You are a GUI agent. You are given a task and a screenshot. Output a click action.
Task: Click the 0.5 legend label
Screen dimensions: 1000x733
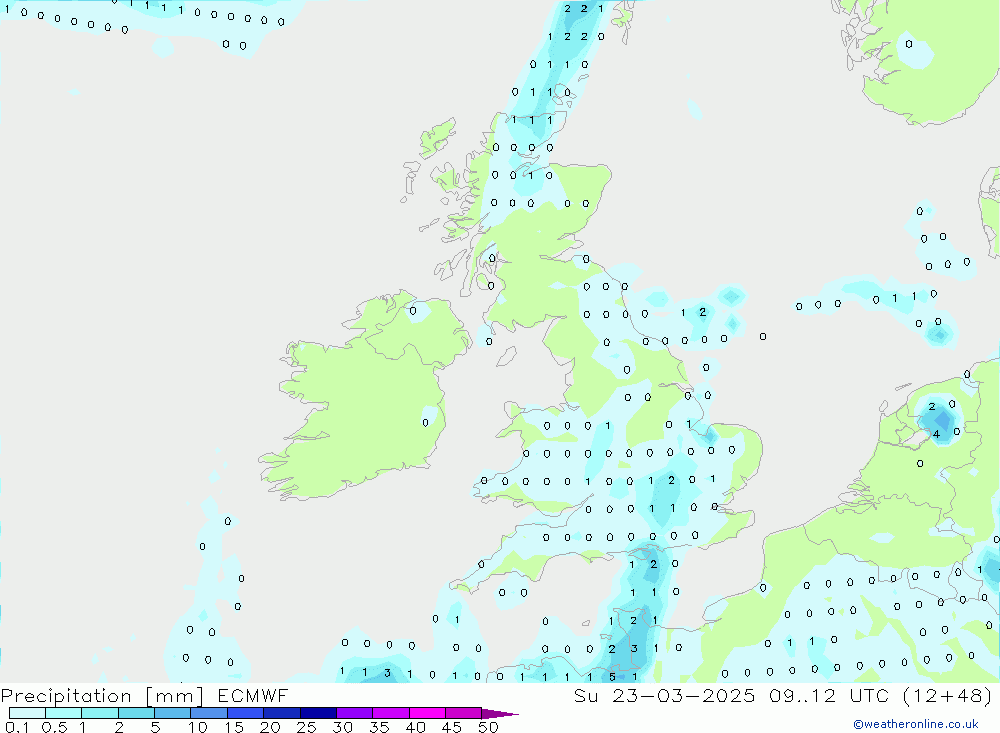coord(54,727)
